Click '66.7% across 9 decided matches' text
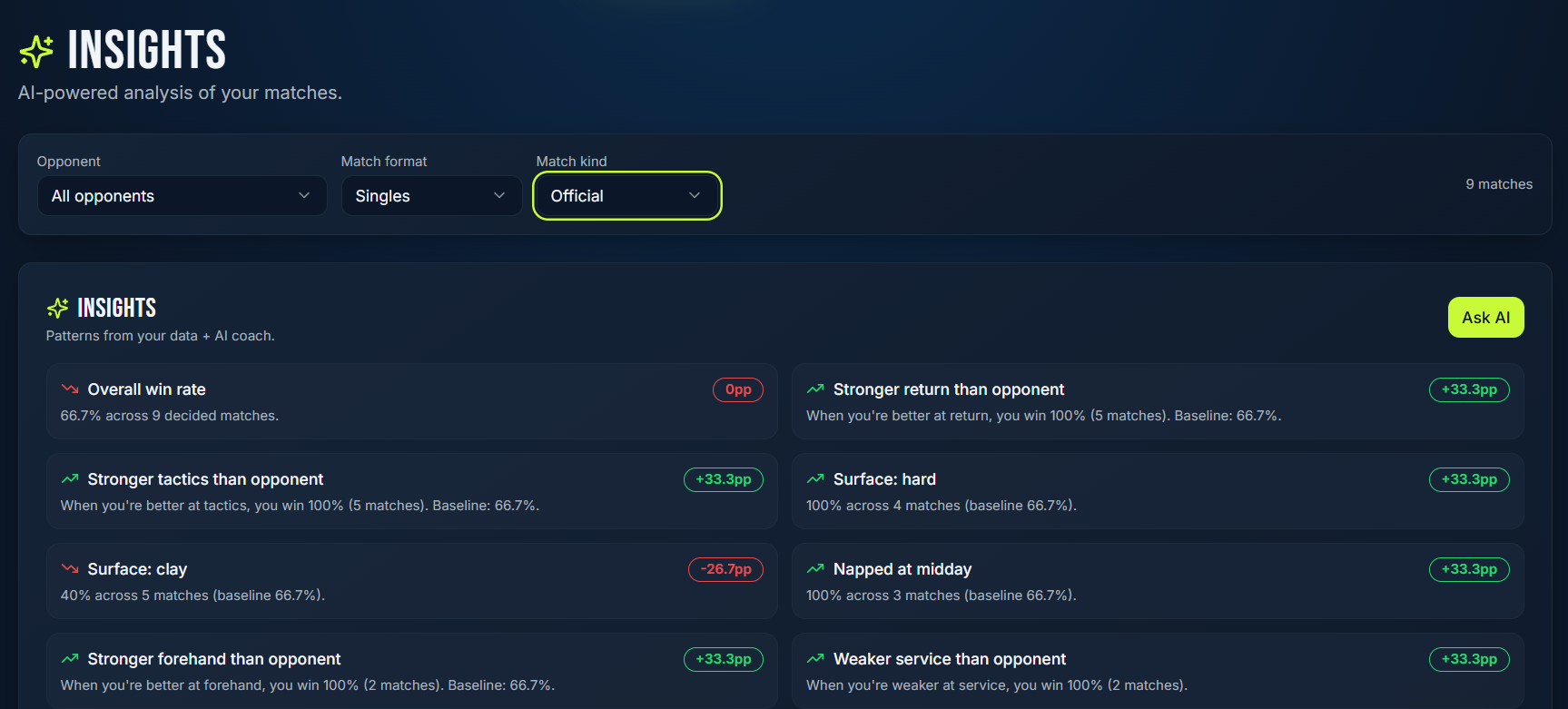This screenshot has height=709, width=1568. coord(170,416)
